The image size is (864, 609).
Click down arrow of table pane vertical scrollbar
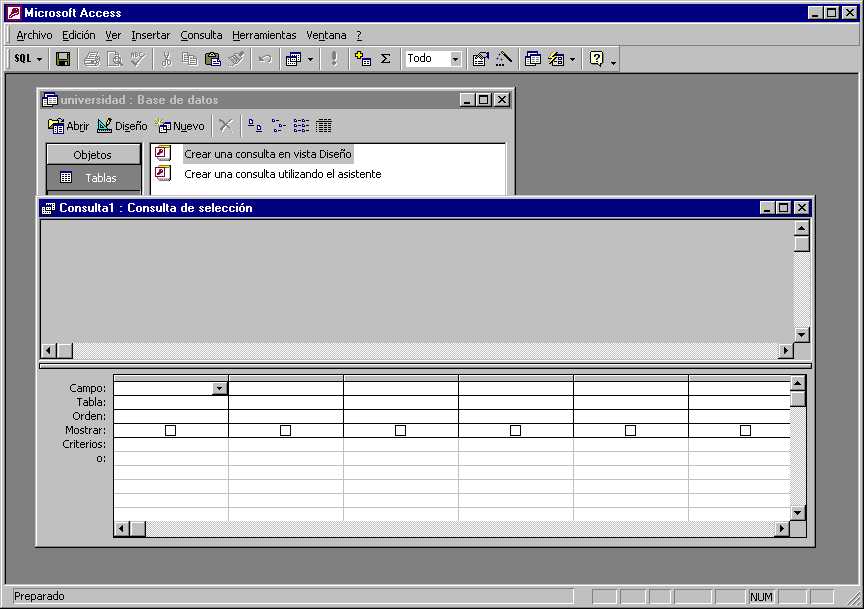point(802,335)
